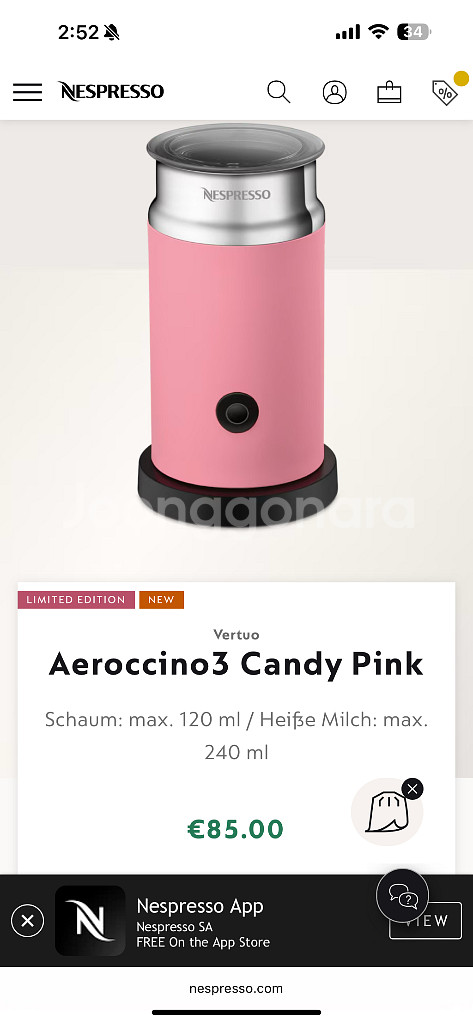Click the Nespresso logo in header
The width and height of the screenshot is (473, 1024).
point(110,91)
